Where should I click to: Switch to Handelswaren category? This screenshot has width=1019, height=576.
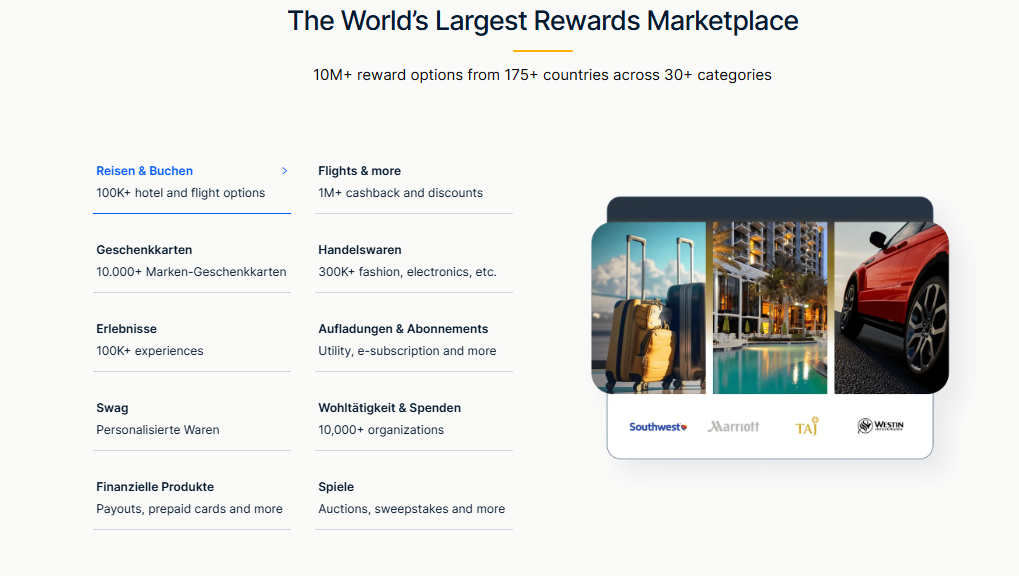pyautogui.click(x=359, y=250)
